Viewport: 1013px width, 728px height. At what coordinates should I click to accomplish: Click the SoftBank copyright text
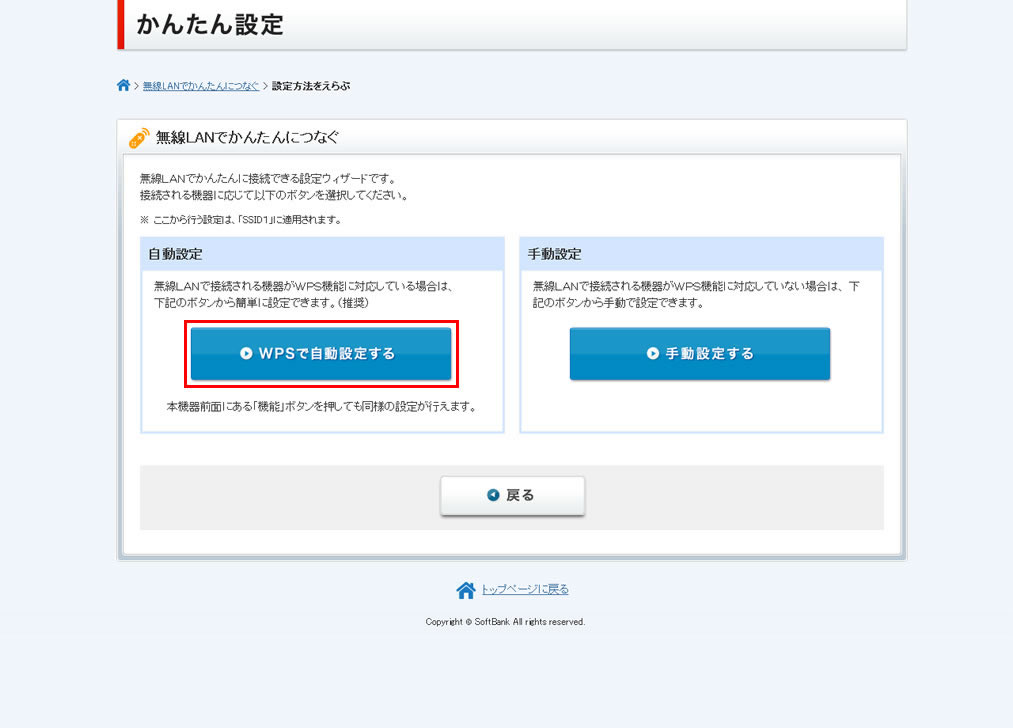[505, 622]
